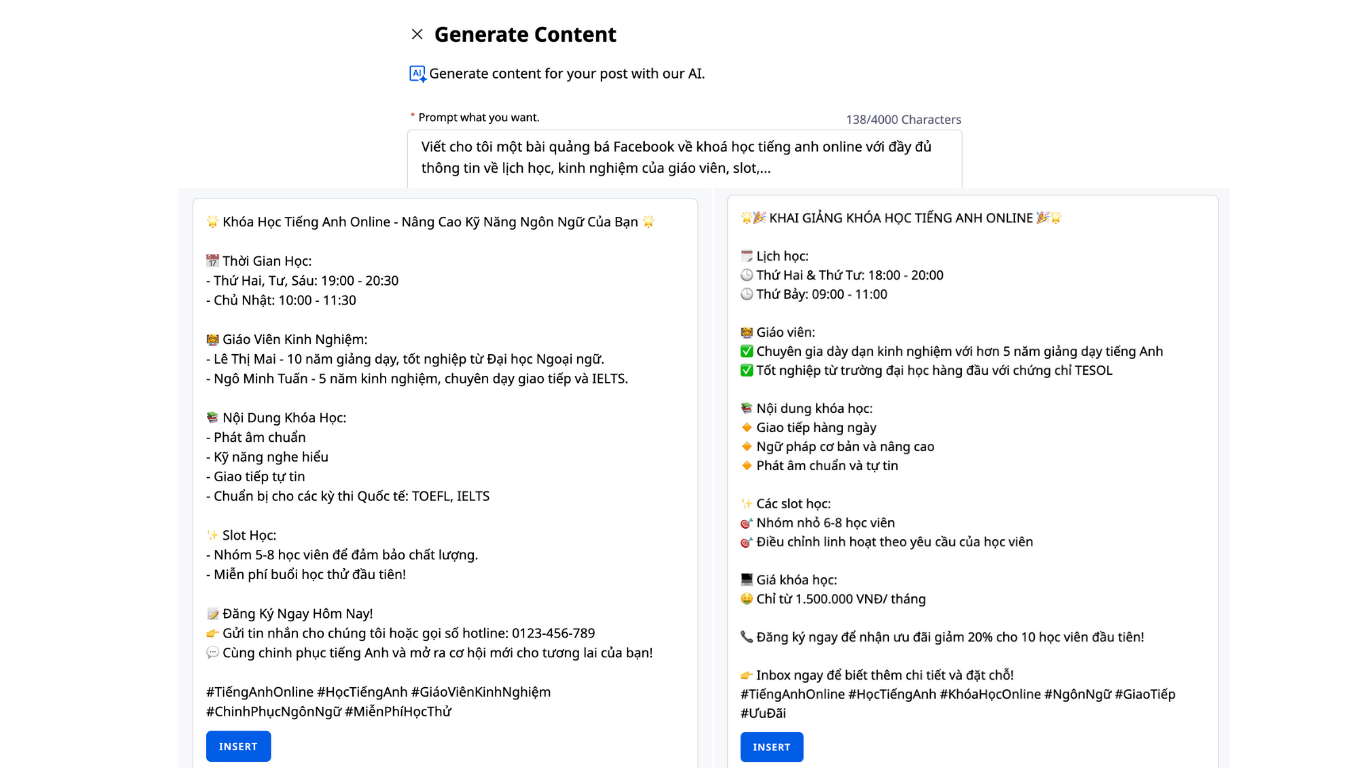Screen dimensions: 1366x768
Task: Click the orange diamond beside Giao tiếp hàng ngày
Action: pyautogui.click(x=746, y=428)
